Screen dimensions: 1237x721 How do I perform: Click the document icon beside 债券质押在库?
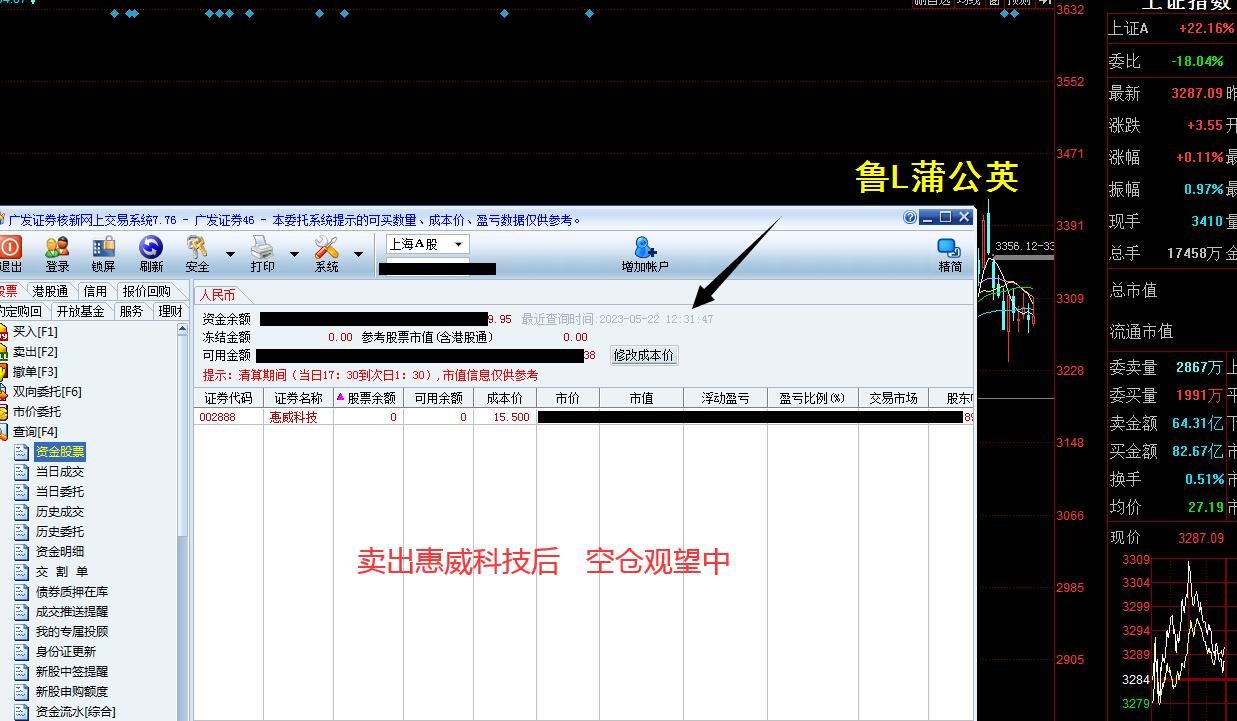tap(22, 592)
